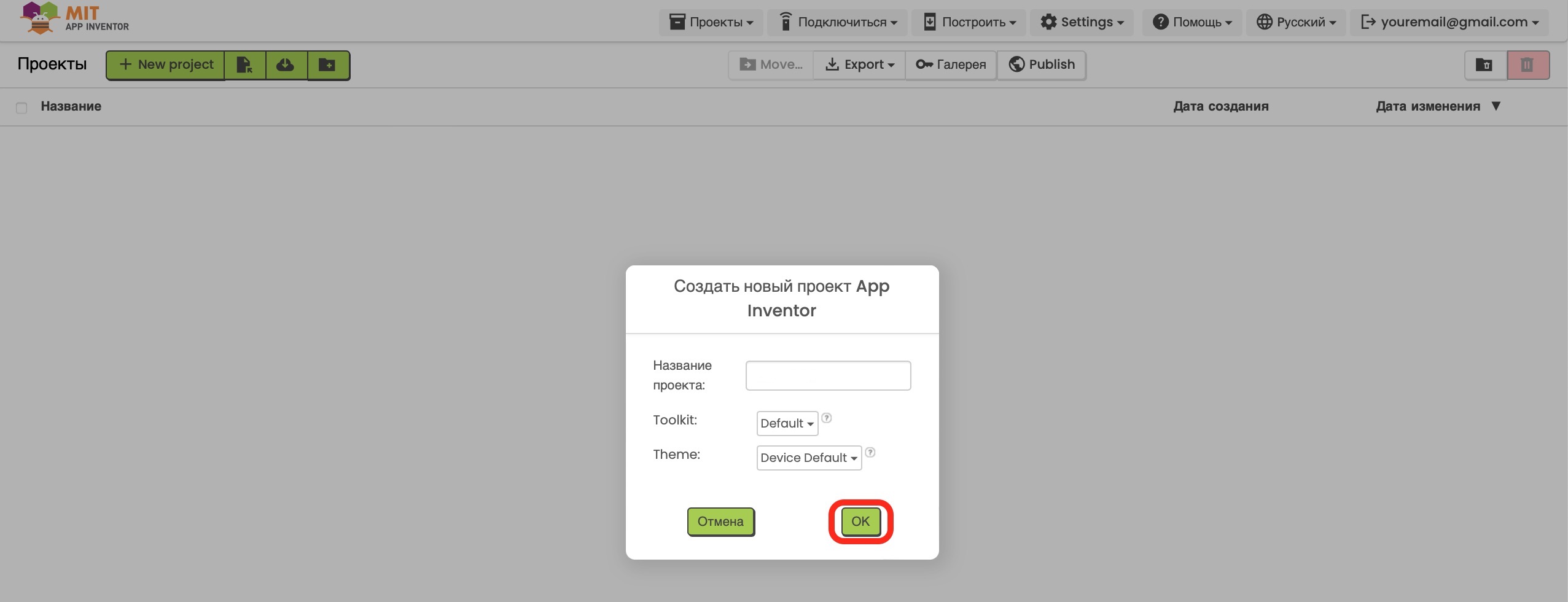Click the cloud download import icon
Screen dimensions: 1568x602
286,64
